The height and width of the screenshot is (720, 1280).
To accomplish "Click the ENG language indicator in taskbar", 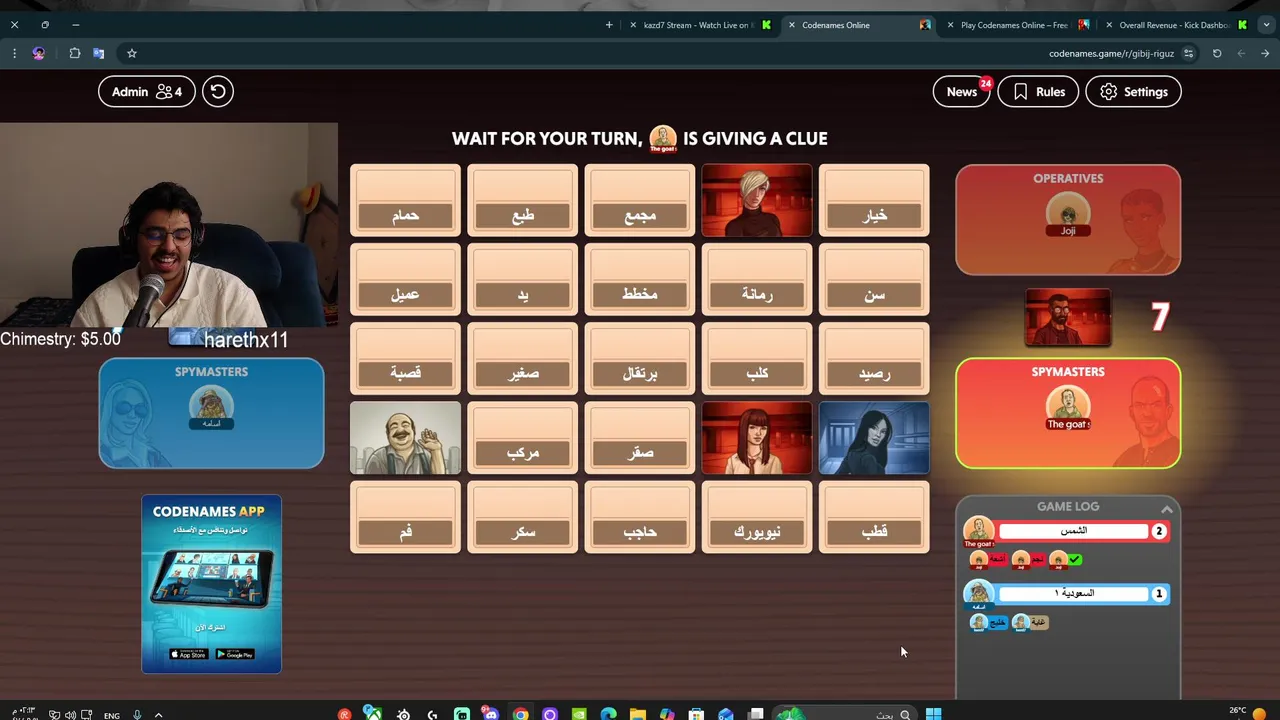I will [112, 715].
